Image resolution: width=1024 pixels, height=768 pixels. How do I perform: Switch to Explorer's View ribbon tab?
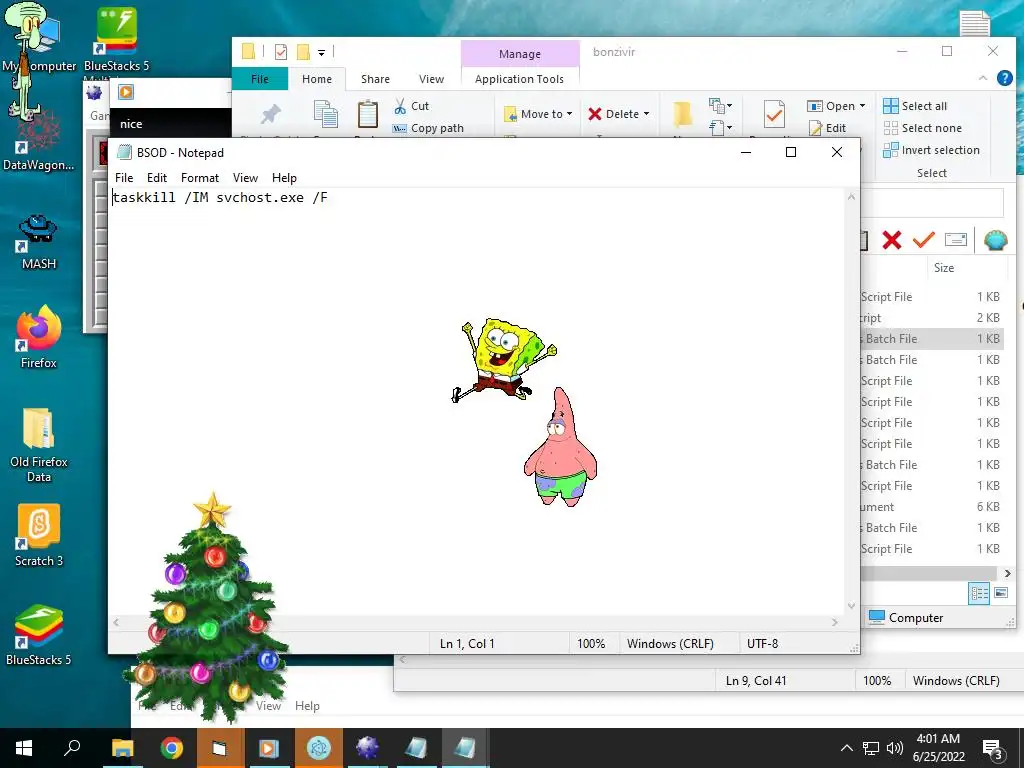431,79
